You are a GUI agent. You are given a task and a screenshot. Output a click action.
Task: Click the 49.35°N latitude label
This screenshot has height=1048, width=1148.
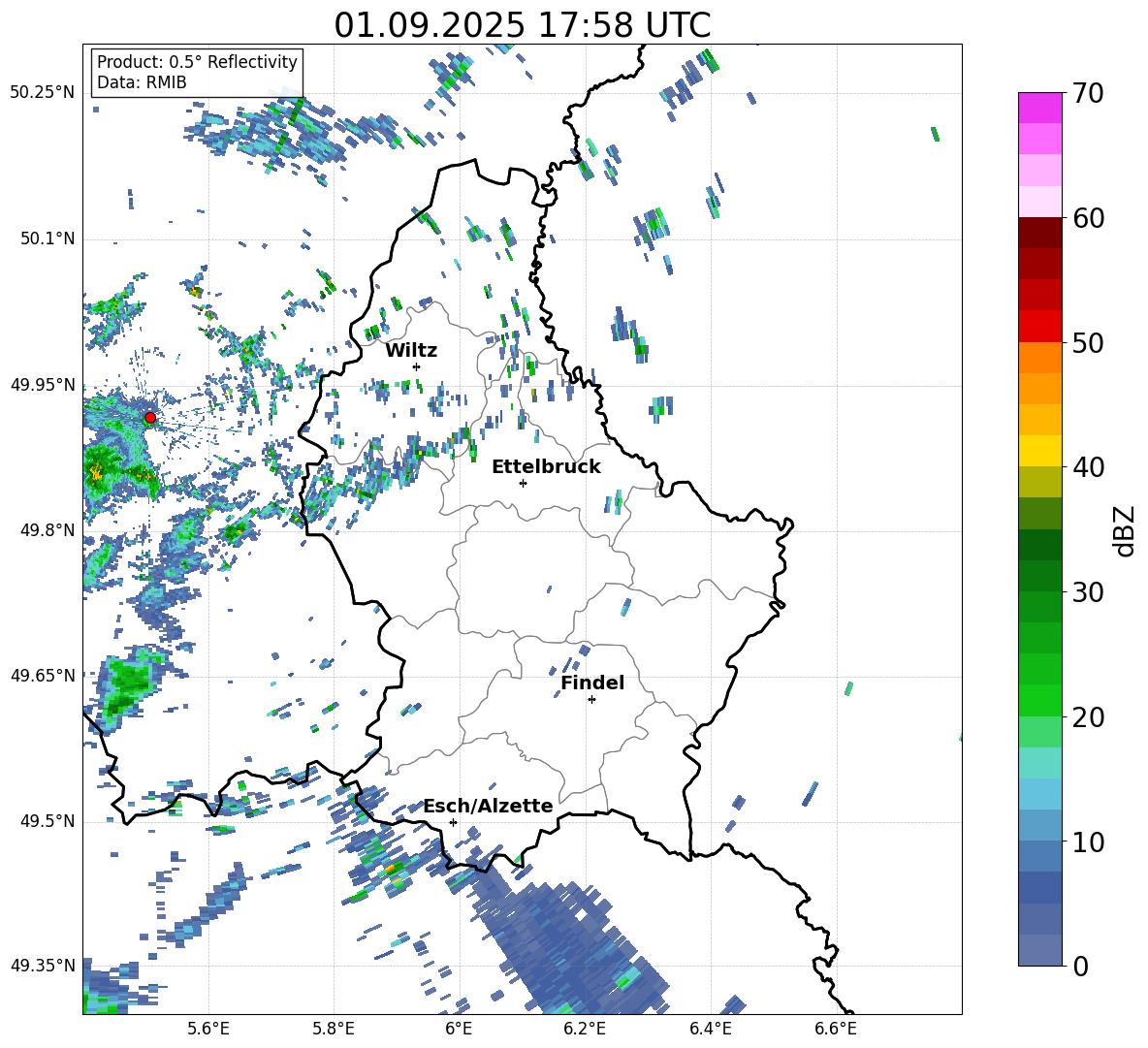43,966
